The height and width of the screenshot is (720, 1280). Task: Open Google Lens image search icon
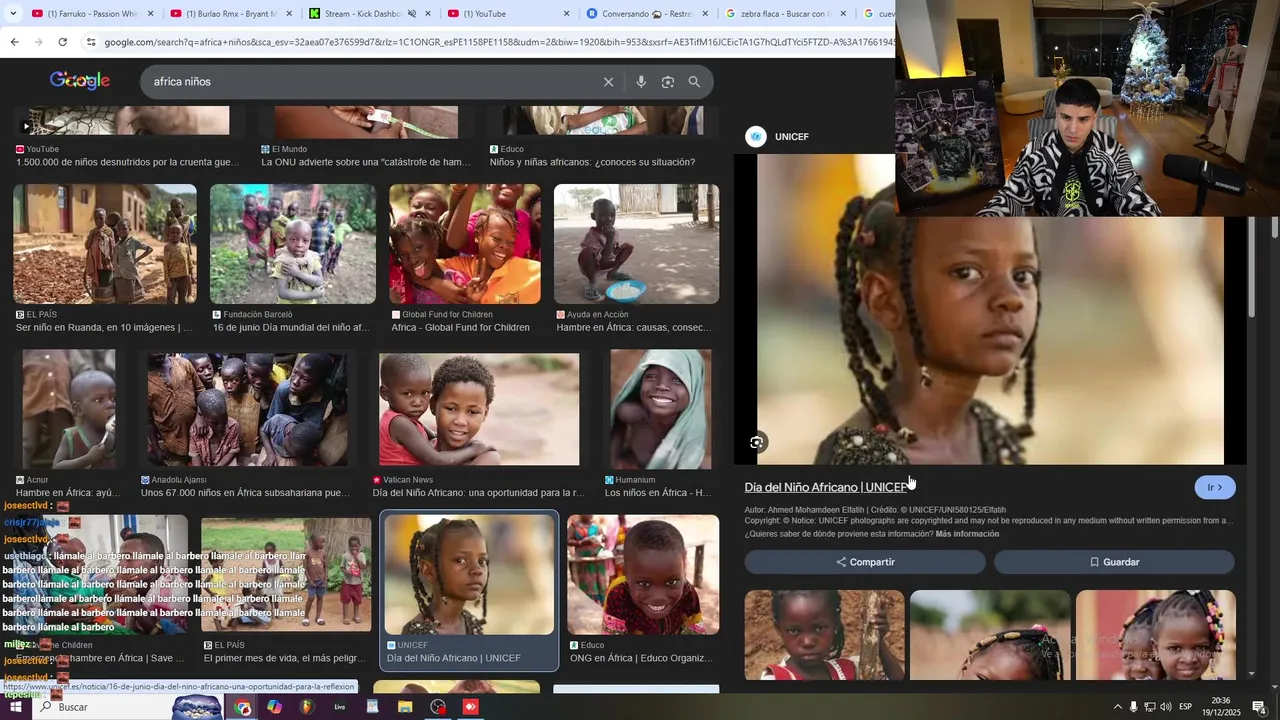tap(668, 82)
